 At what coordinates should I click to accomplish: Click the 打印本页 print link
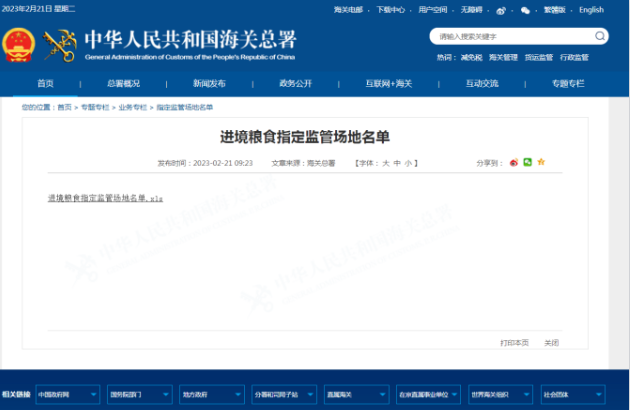(x=514, y=343)
